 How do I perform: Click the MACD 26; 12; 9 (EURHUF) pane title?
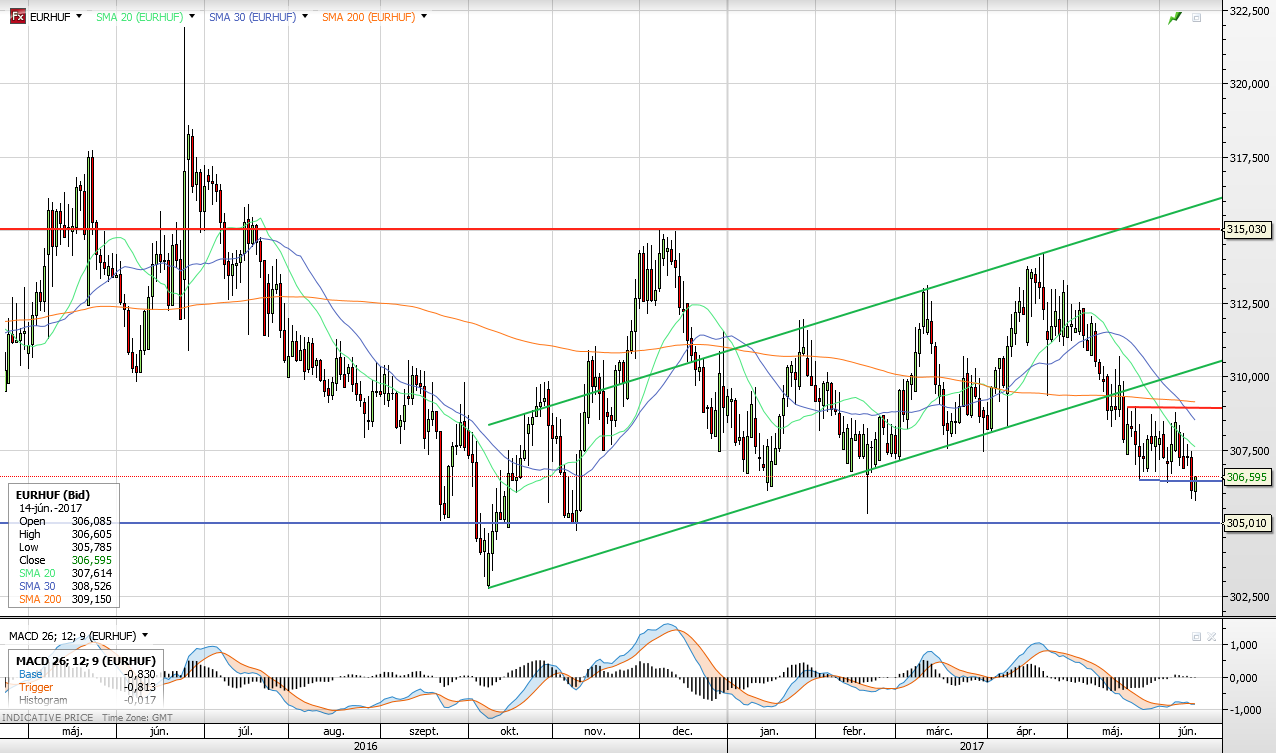pos(73,635)
